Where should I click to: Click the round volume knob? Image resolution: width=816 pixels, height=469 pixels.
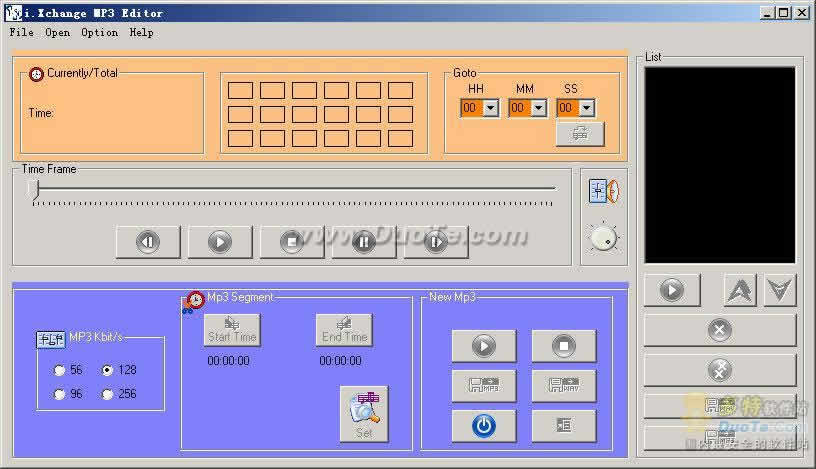[x=604, y=239]
